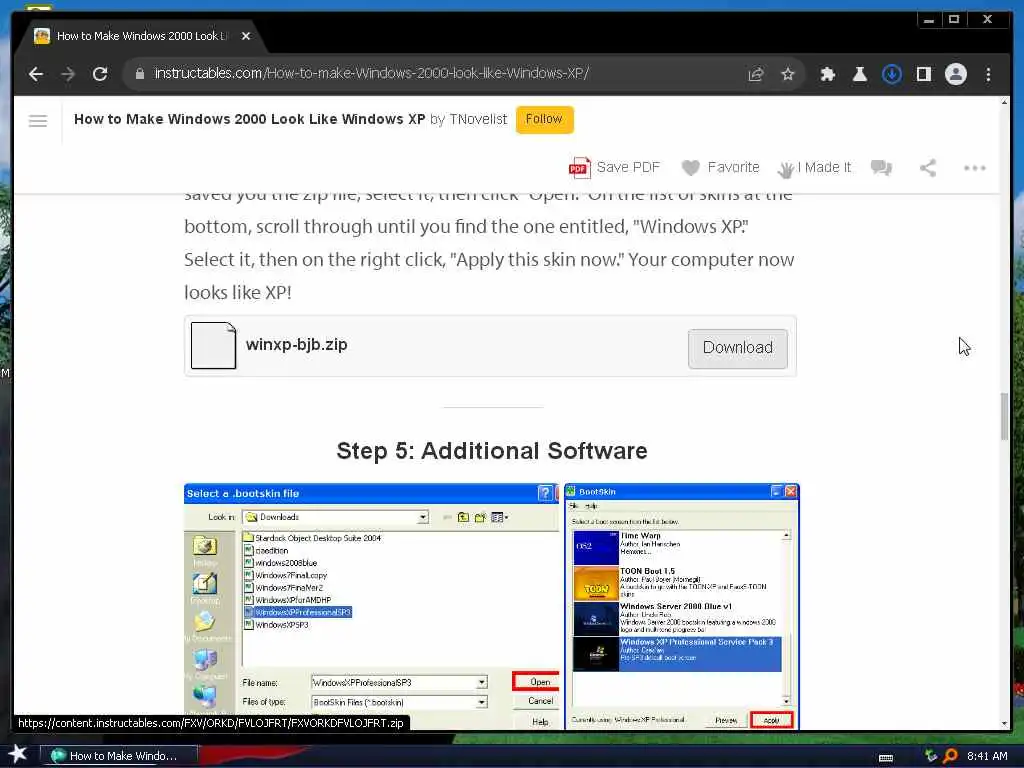This screenshot has width=1024, height=768.
Task: Open the browser three-dot menu
Action: [x=988, y=74]
